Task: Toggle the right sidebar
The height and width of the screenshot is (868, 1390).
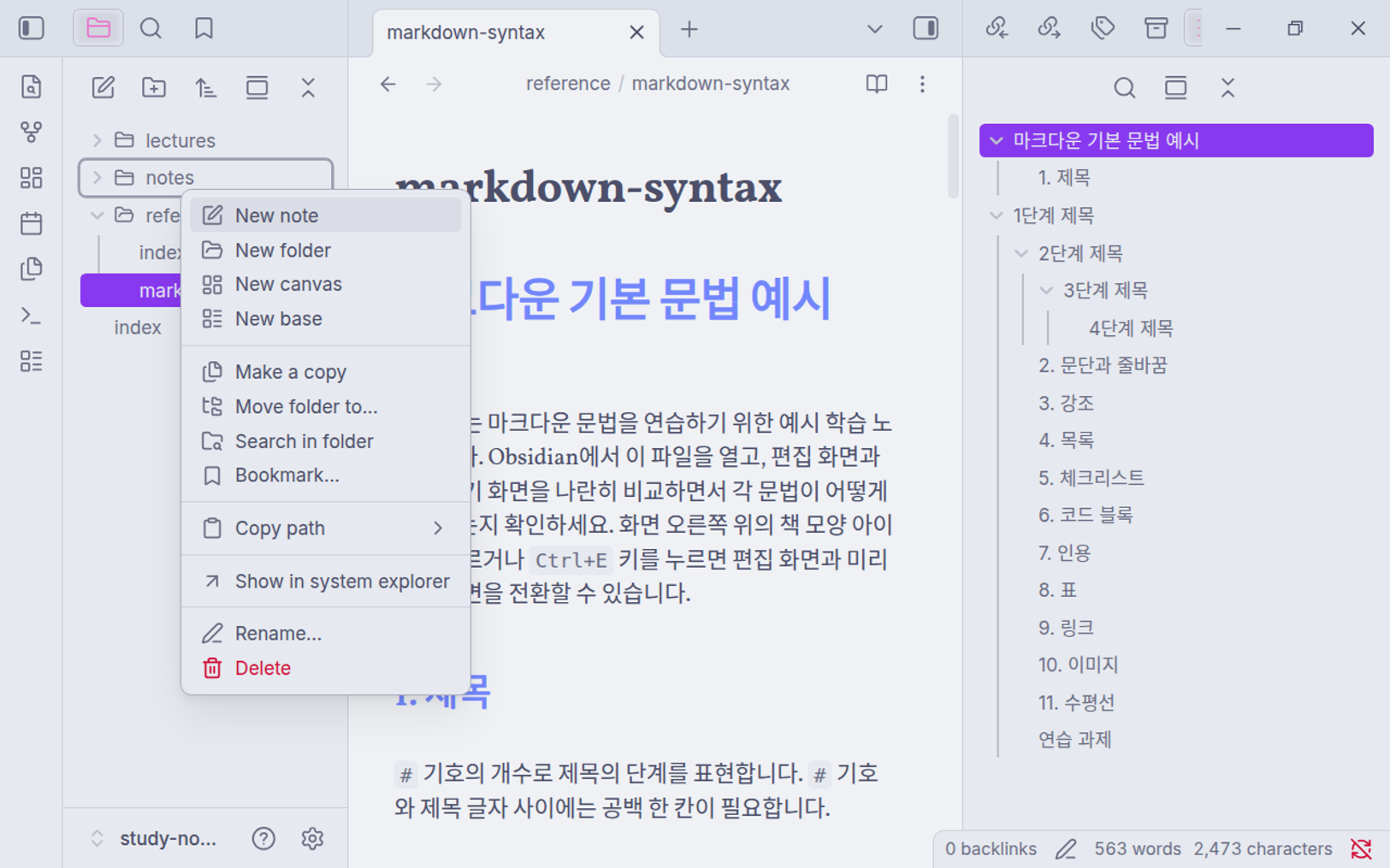Action: point(926,28)
